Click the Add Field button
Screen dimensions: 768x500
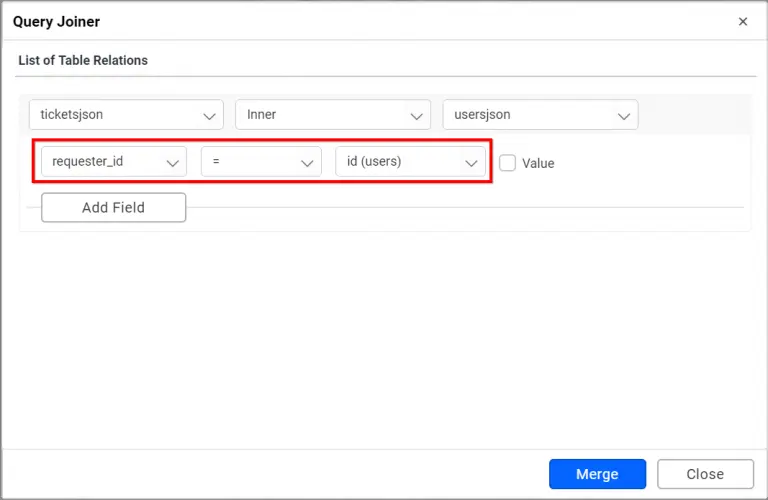pyautogui.click(x=113, y=208)
